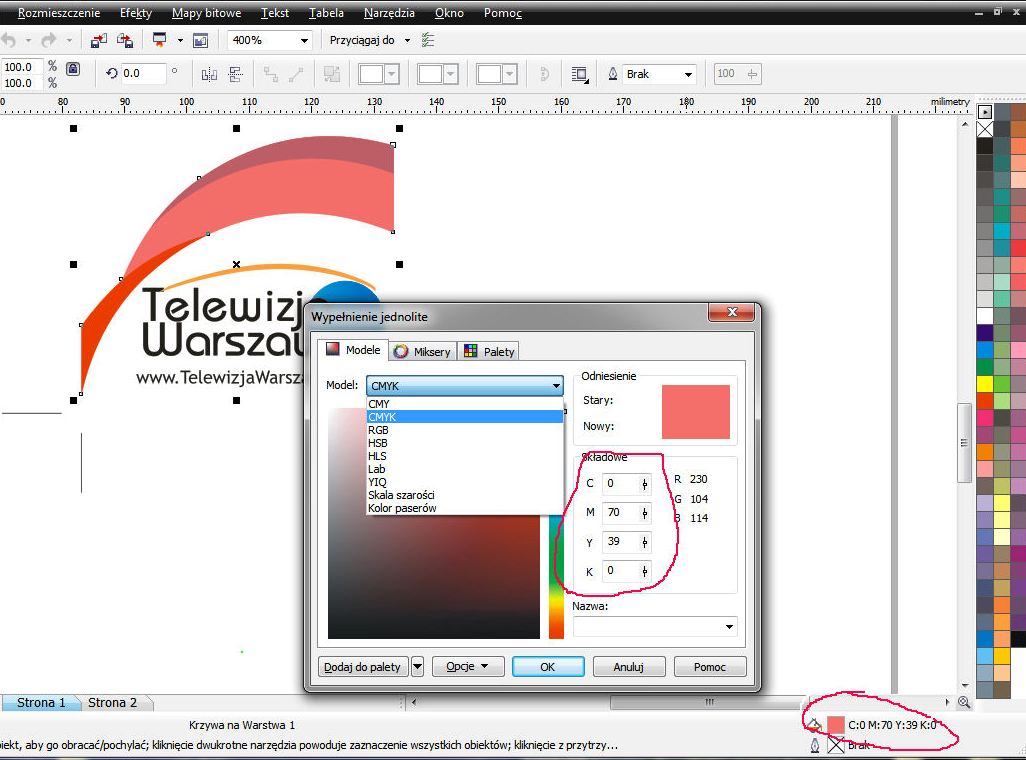Viewport: 1026px width, 760px height.
Task: Click the navigator zoom icon at scrollbar corner
Action: click(964, 702)
